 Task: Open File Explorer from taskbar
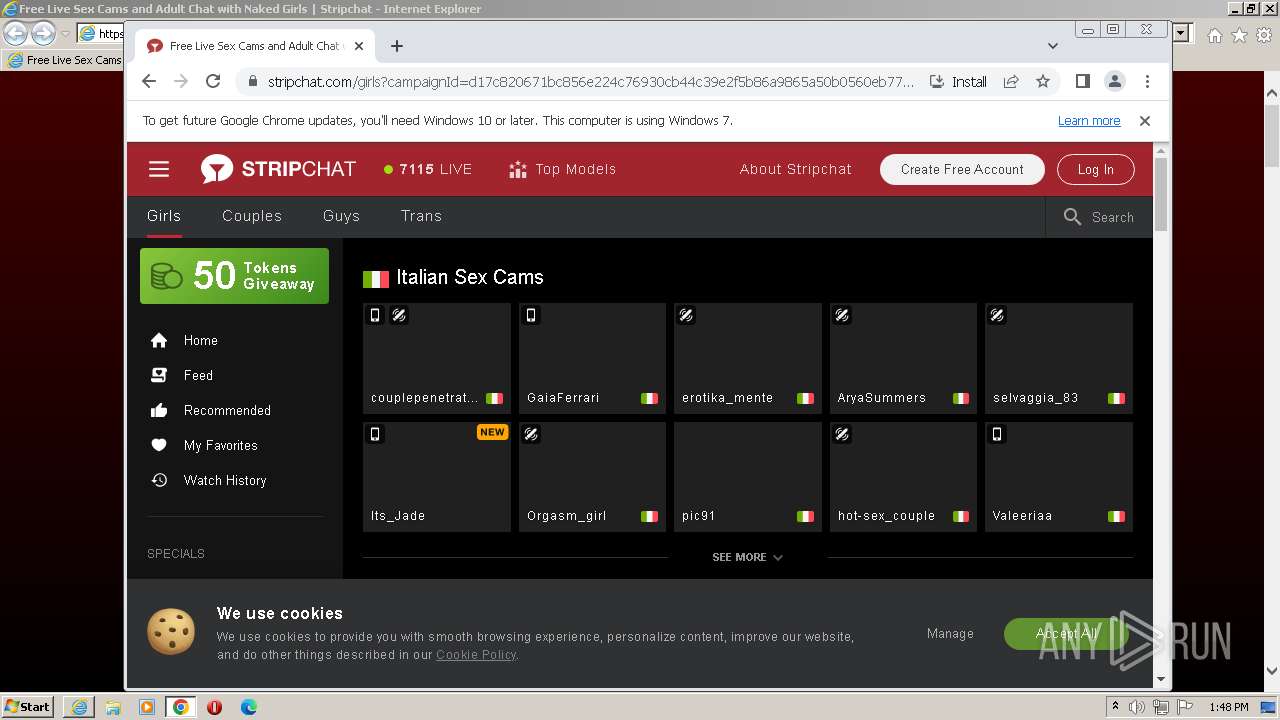click(113, 707)
